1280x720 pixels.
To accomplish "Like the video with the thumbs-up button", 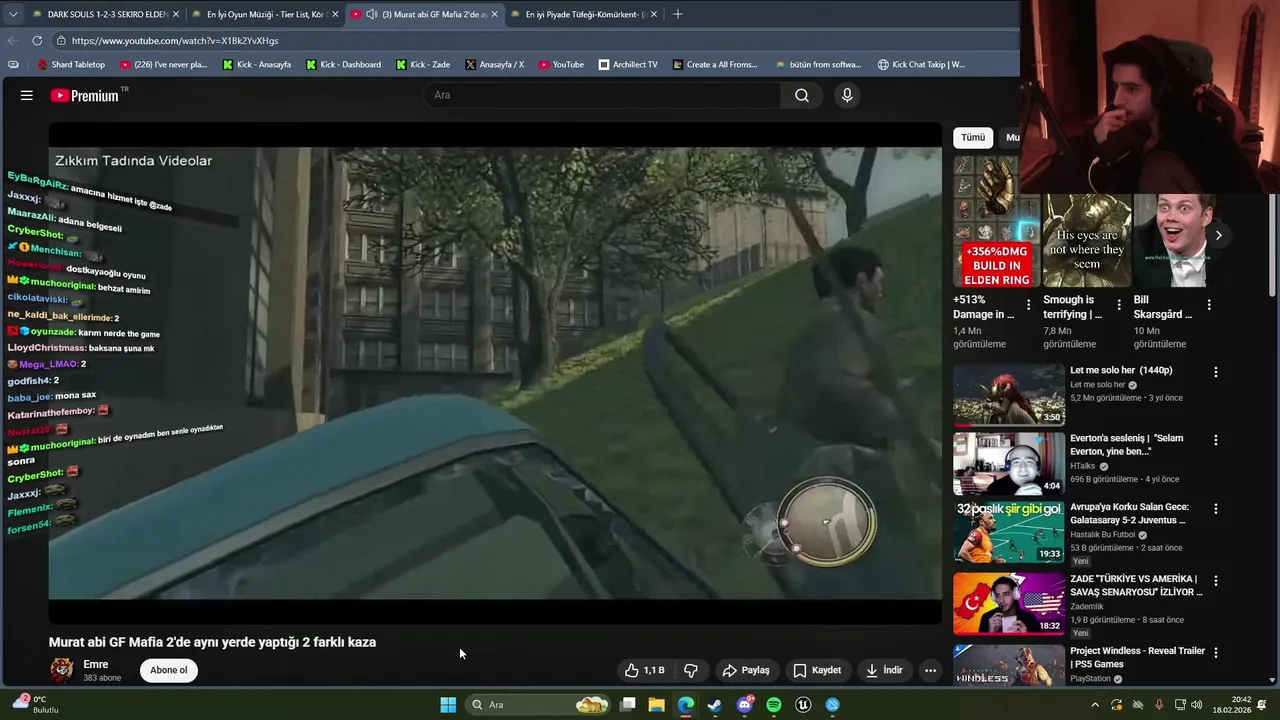I will point(644,670).
